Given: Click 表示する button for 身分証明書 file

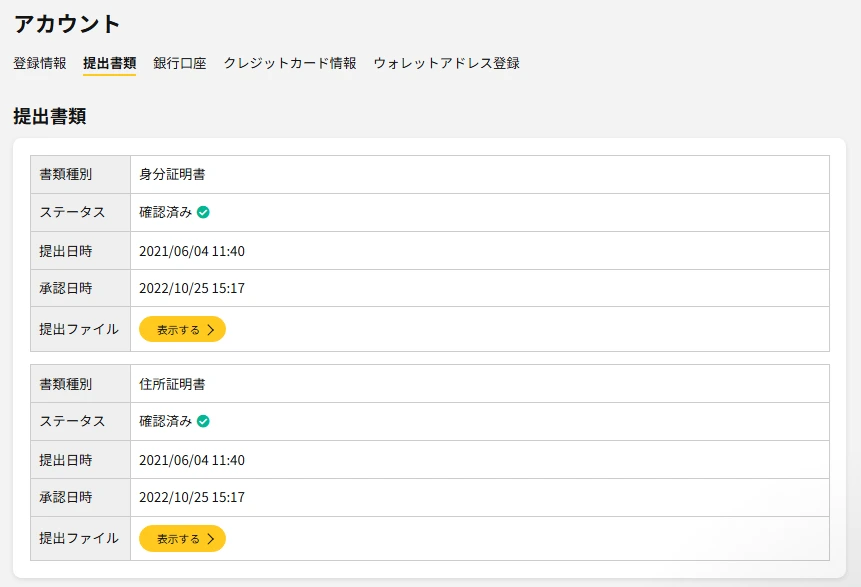Looking at the screenshot, I should click(x=182, y=329).
